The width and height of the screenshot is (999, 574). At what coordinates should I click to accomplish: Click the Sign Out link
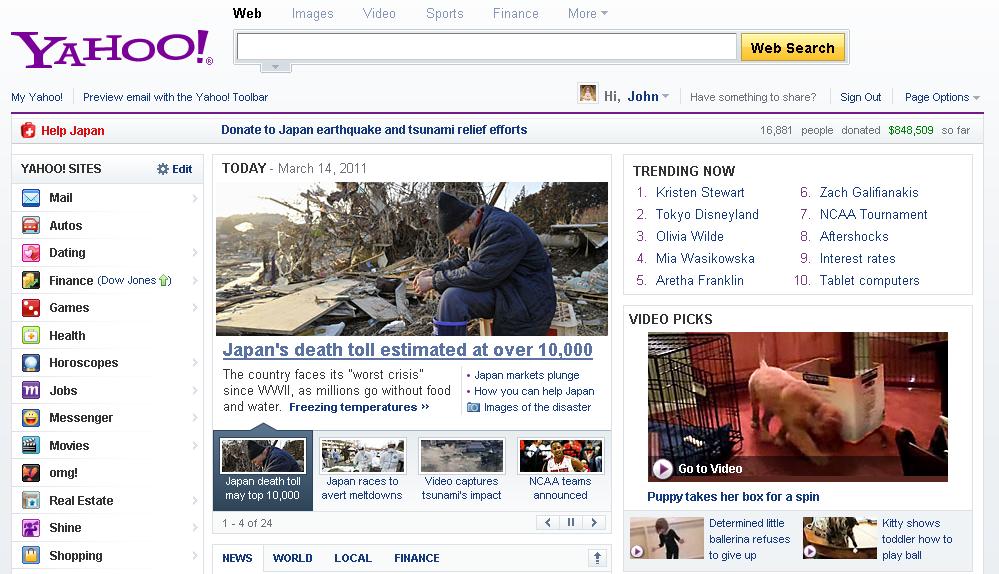[x=861, y=97]
